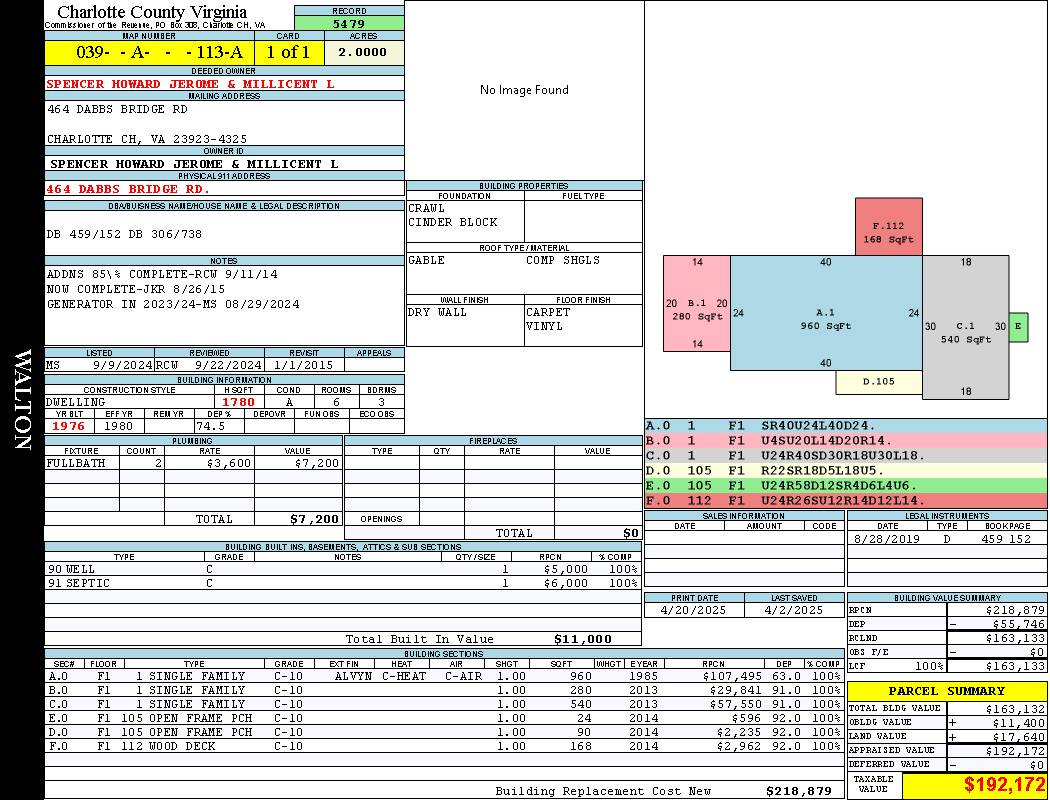Click foundation CINDER BLOCK entry
Image resolution: width=1050 pixels, height=800 pixels.
(453, 222)
